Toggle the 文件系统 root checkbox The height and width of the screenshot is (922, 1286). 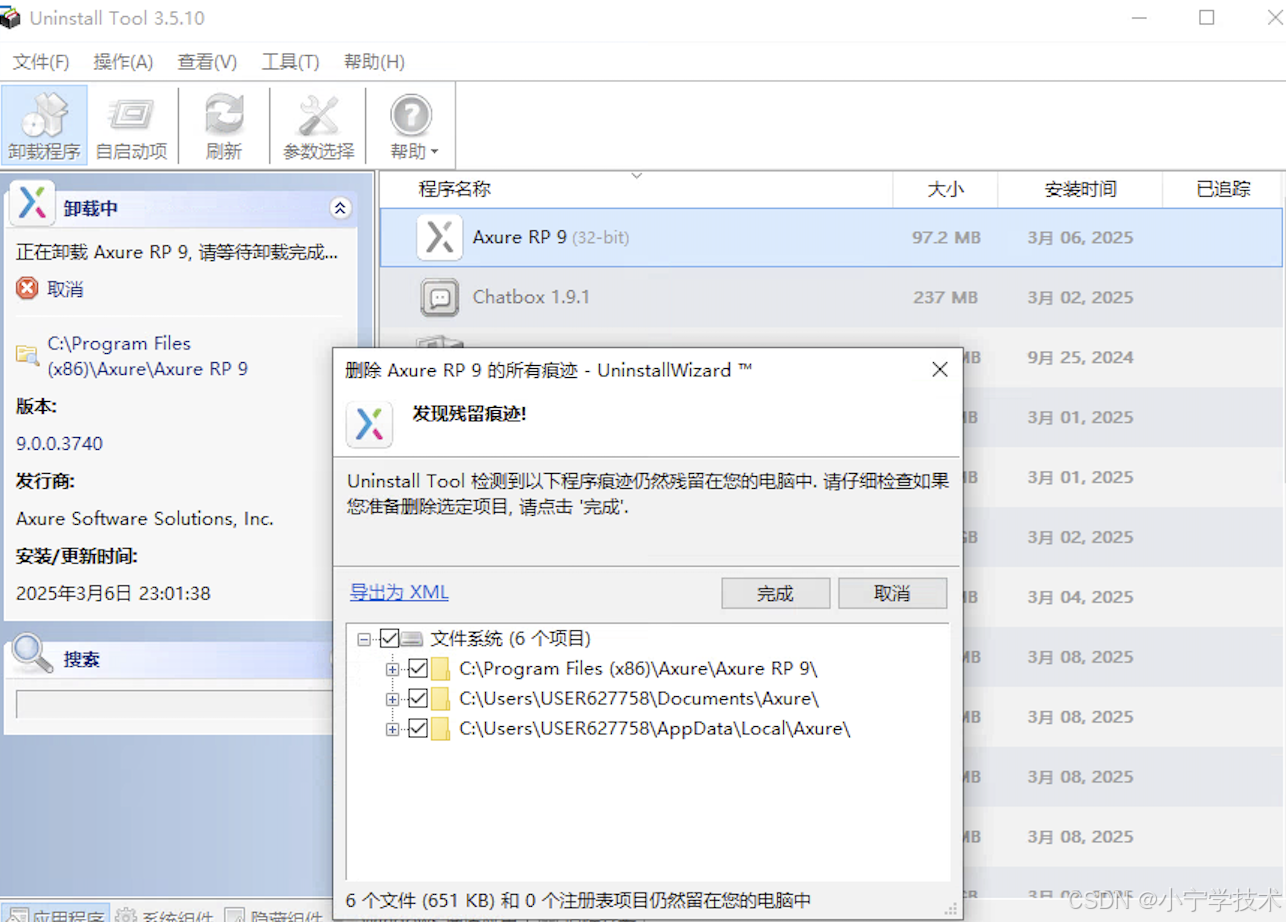click(390, 638)
